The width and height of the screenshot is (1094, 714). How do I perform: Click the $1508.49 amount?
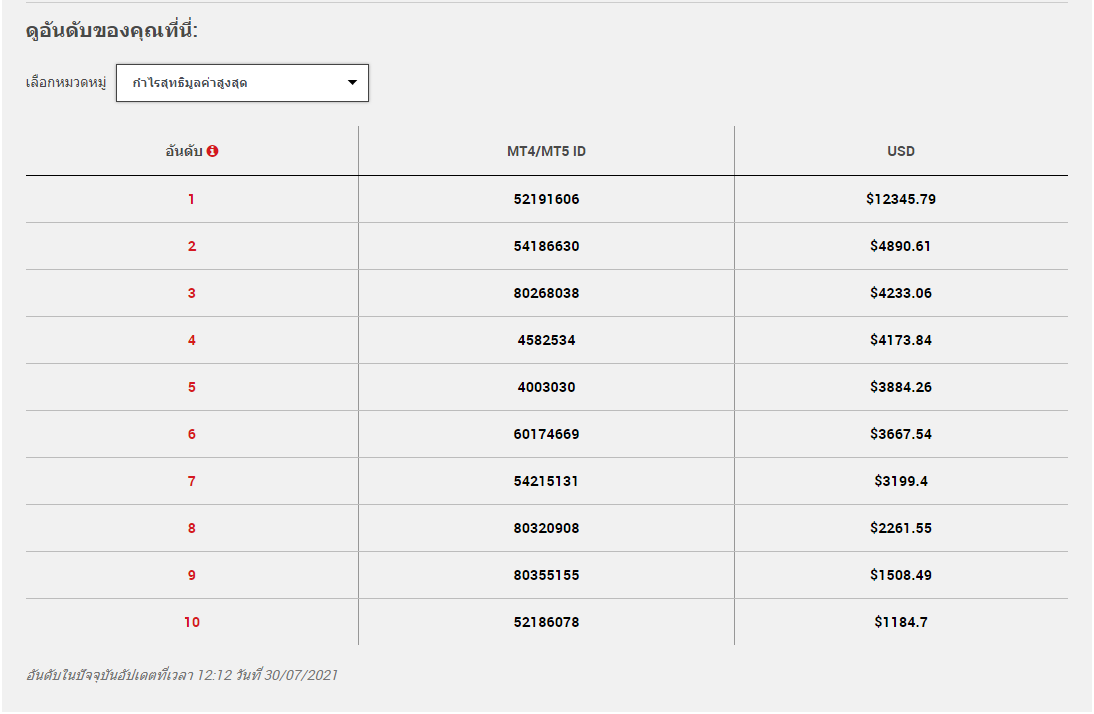[901, 575]
